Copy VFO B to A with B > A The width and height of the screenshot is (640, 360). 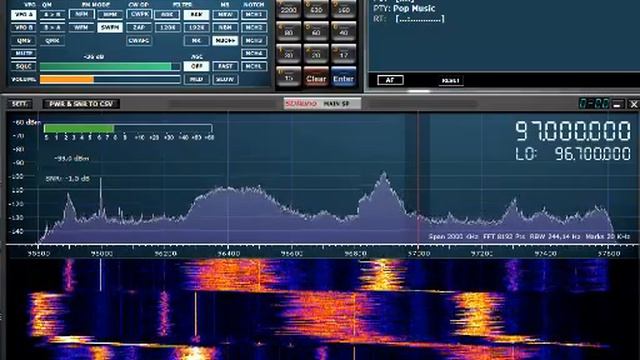(x=52, y=28)
